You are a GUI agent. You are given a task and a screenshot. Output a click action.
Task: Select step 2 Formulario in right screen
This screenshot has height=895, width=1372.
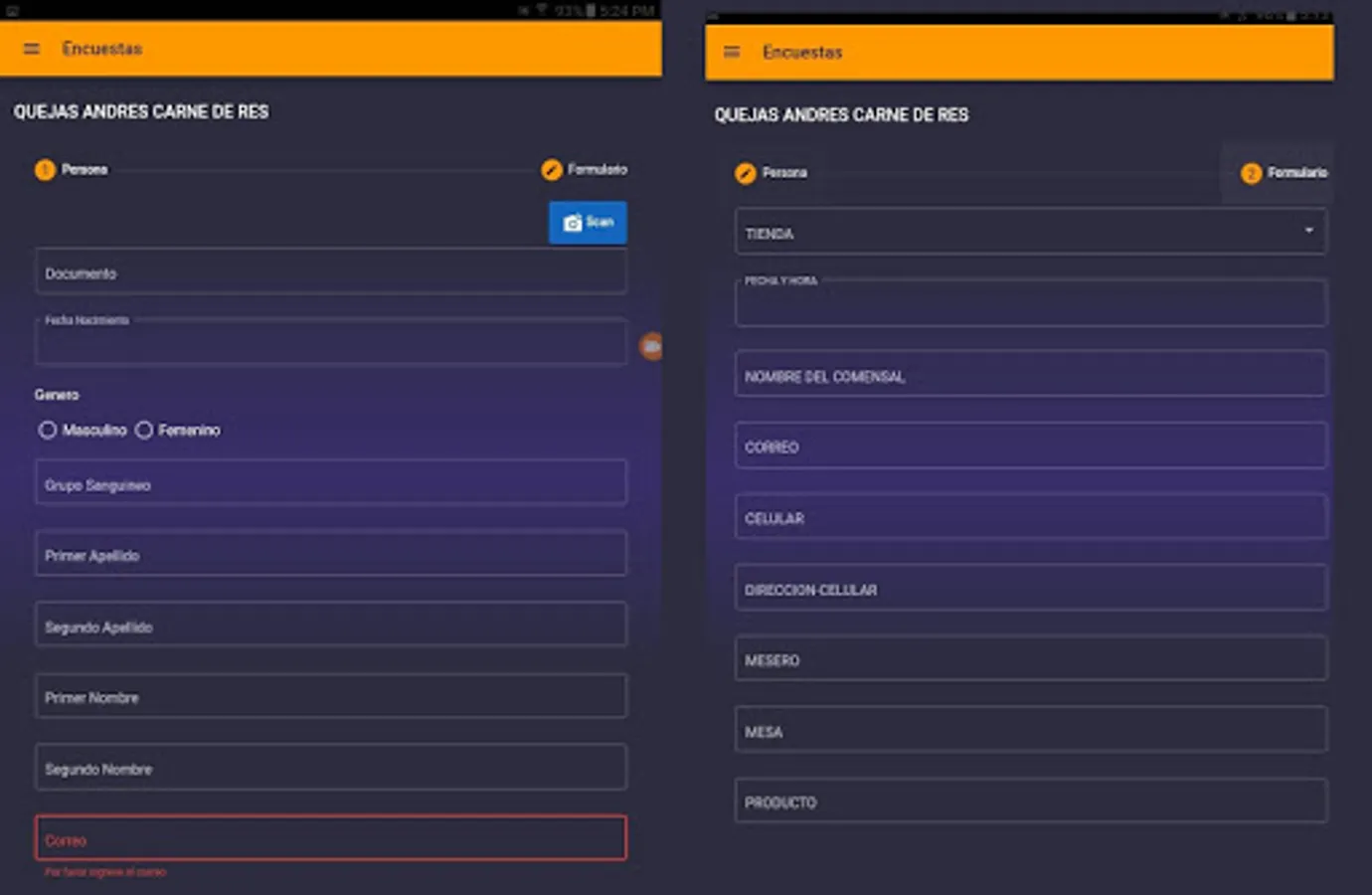[x=1284, y=173]
